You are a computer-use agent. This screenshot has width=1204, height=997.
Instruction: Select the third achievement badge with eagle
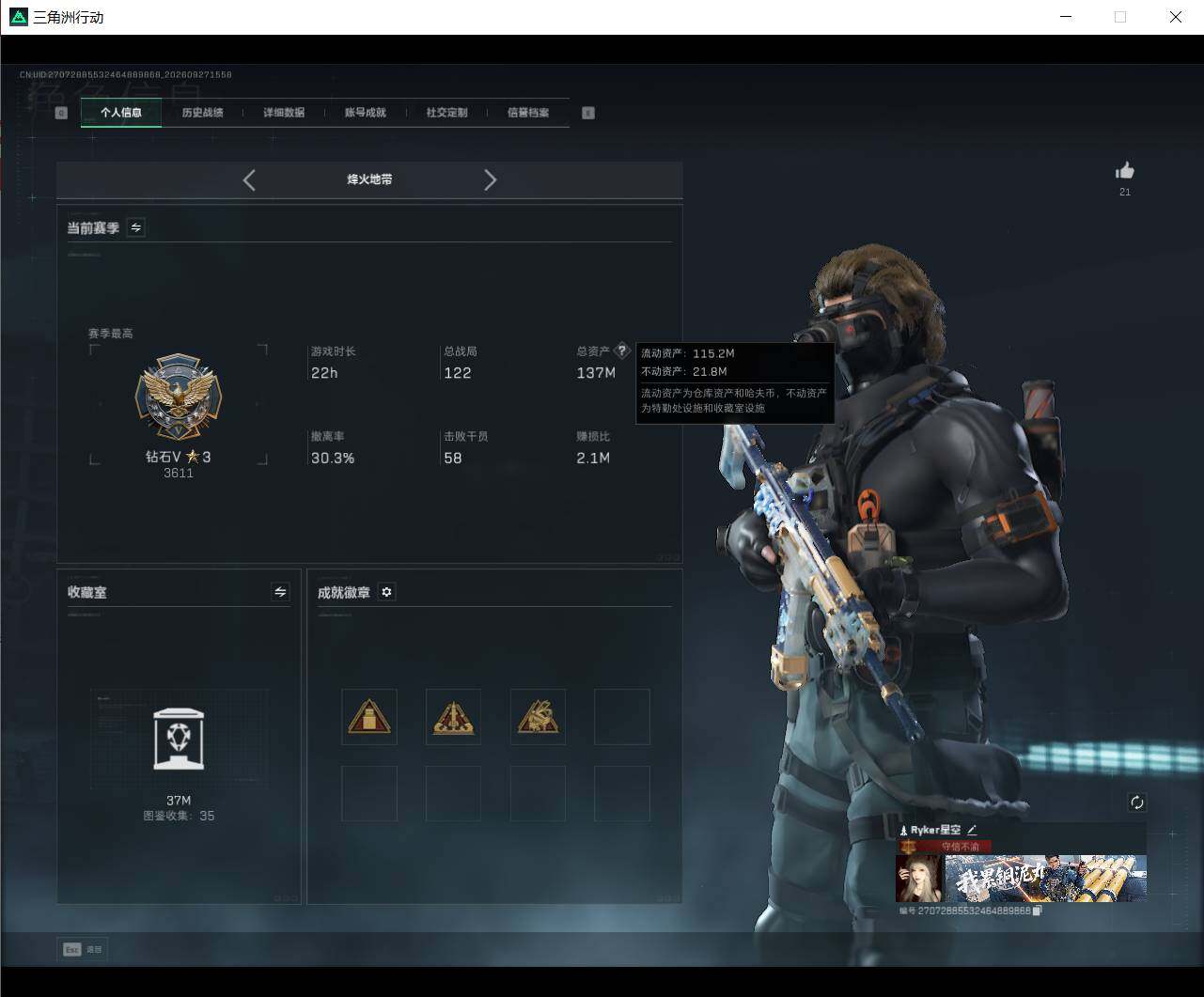click(x=538, y=717)
